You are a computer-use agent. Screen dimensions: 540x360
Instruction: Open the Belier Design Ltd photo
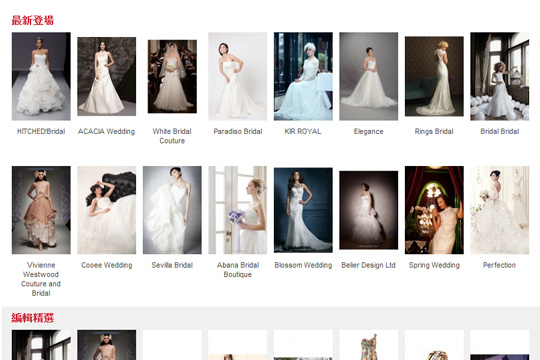[x=368, y=210]
